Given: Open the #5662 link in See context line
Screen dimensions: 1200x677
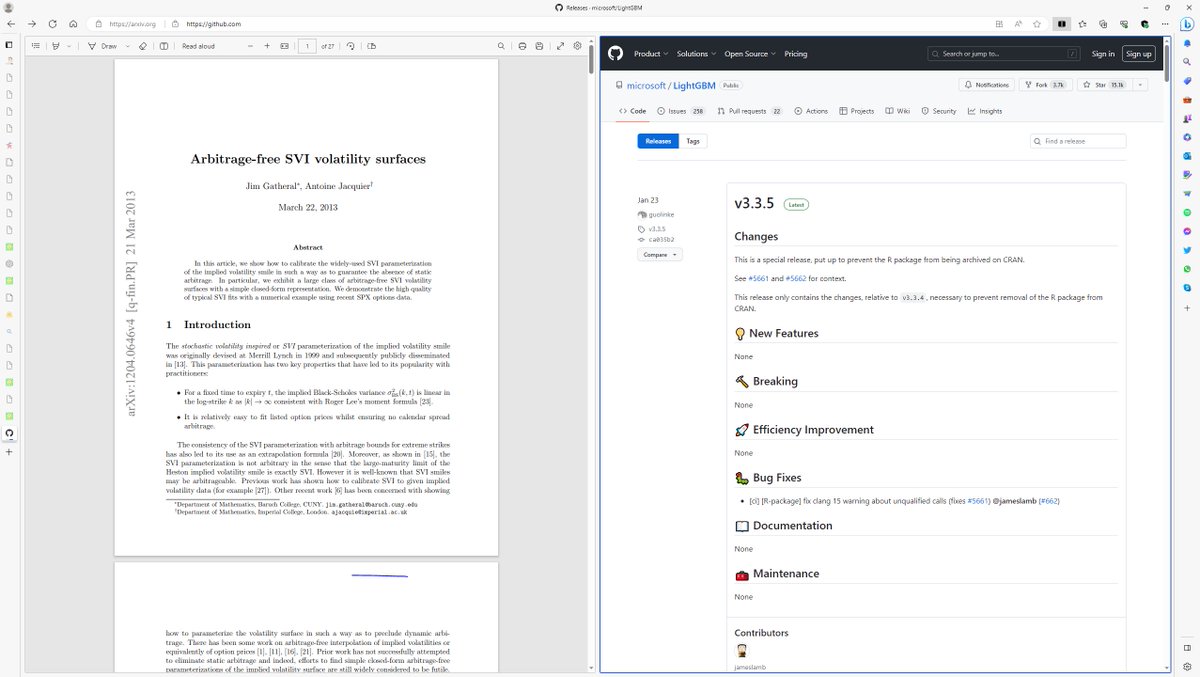Looking at the screenshot, I should 796,278.
